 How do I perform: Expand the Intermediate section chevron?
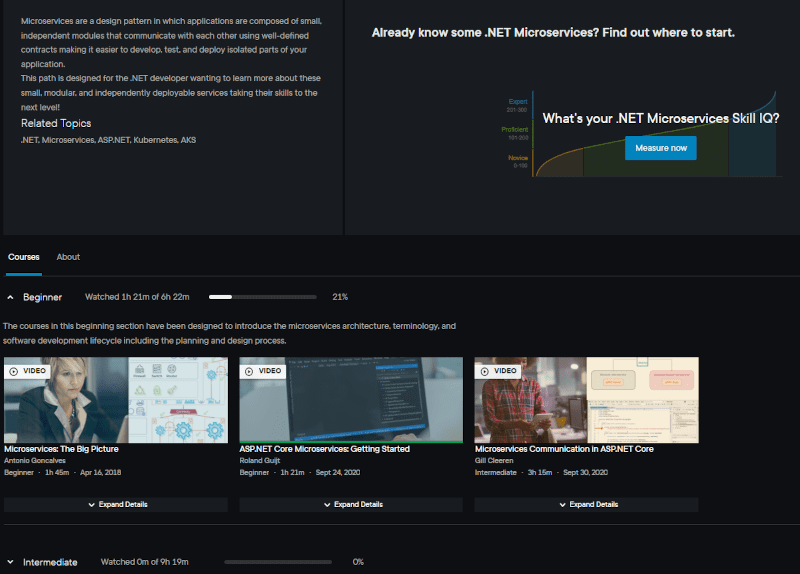(10, 562)
